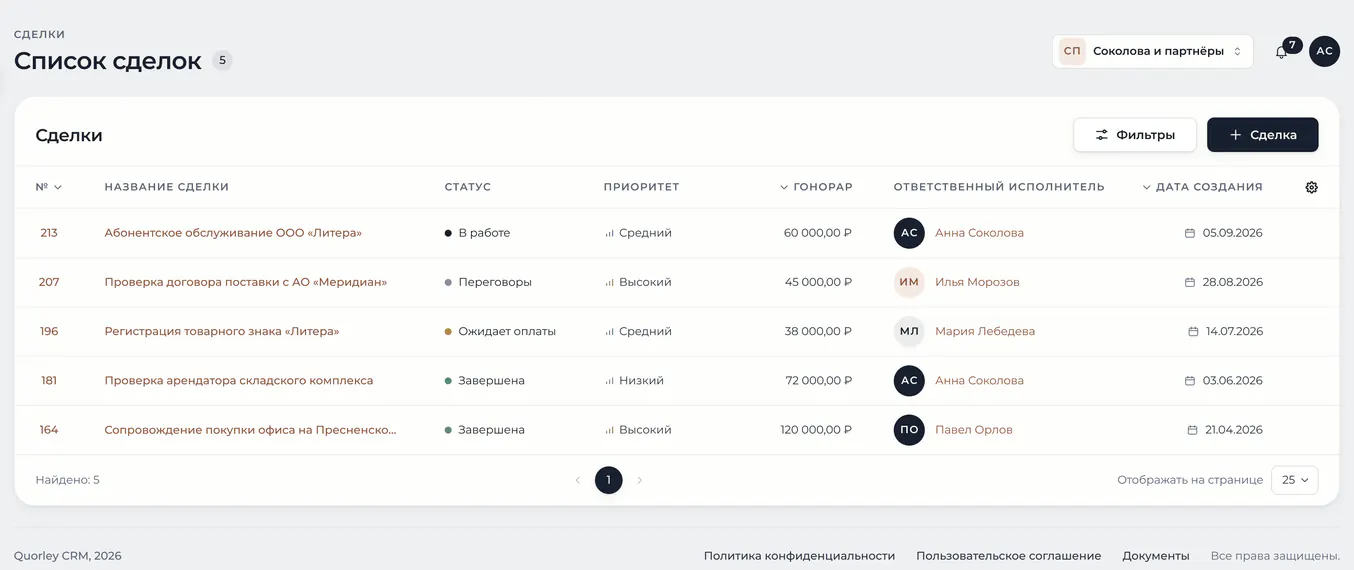The height and width of the screenshot is (570, 1354).
Task: Open deal number 164
Action: (x=49, y=430)
